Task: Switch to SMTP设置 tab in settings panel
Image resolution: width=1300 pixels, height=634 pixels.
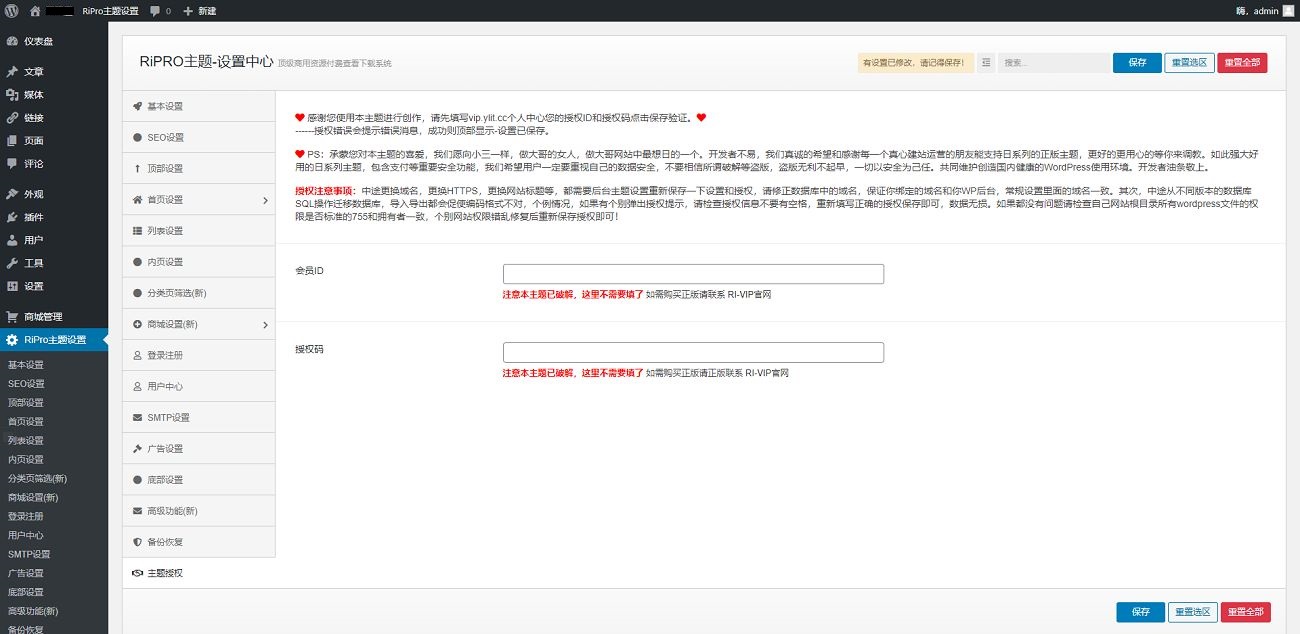Action: [198, 417]
